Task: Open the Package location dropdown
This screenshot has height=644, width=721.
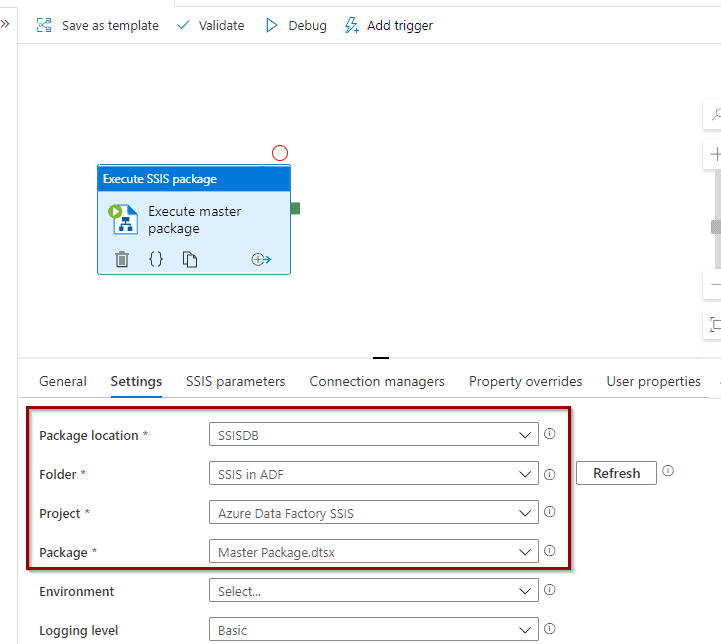Action: coord(374,434)
